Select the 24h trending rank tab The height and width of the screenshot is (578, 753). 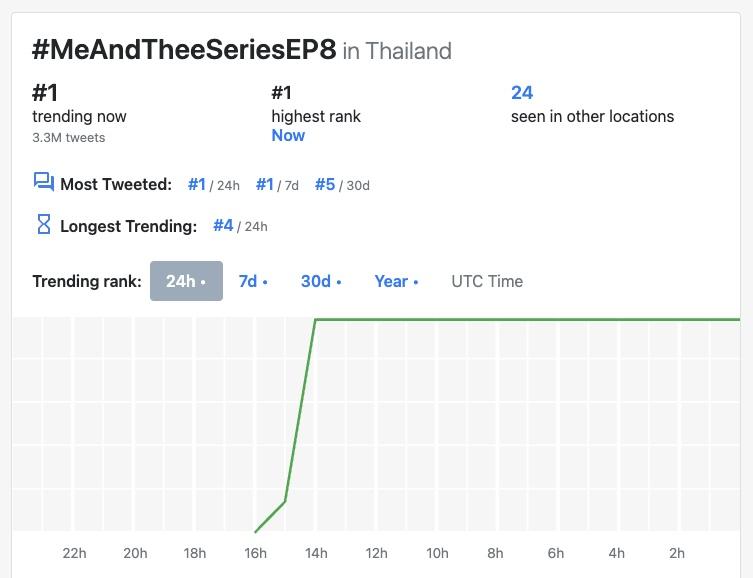[x=186, y=281]
